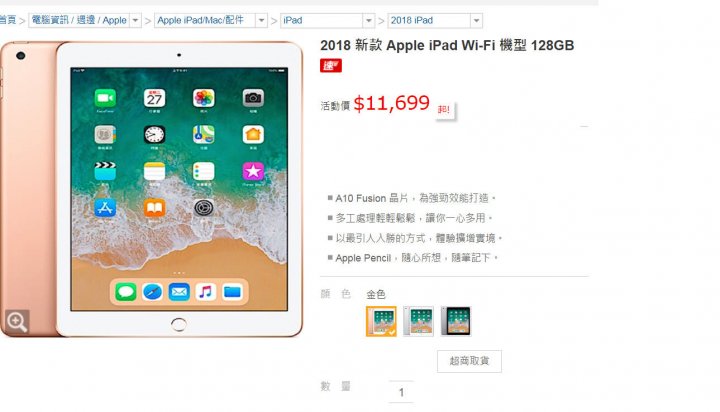This screenshot has width=720, height=412.
Task: Select the space gray iPad swatch
Action: 456,322
